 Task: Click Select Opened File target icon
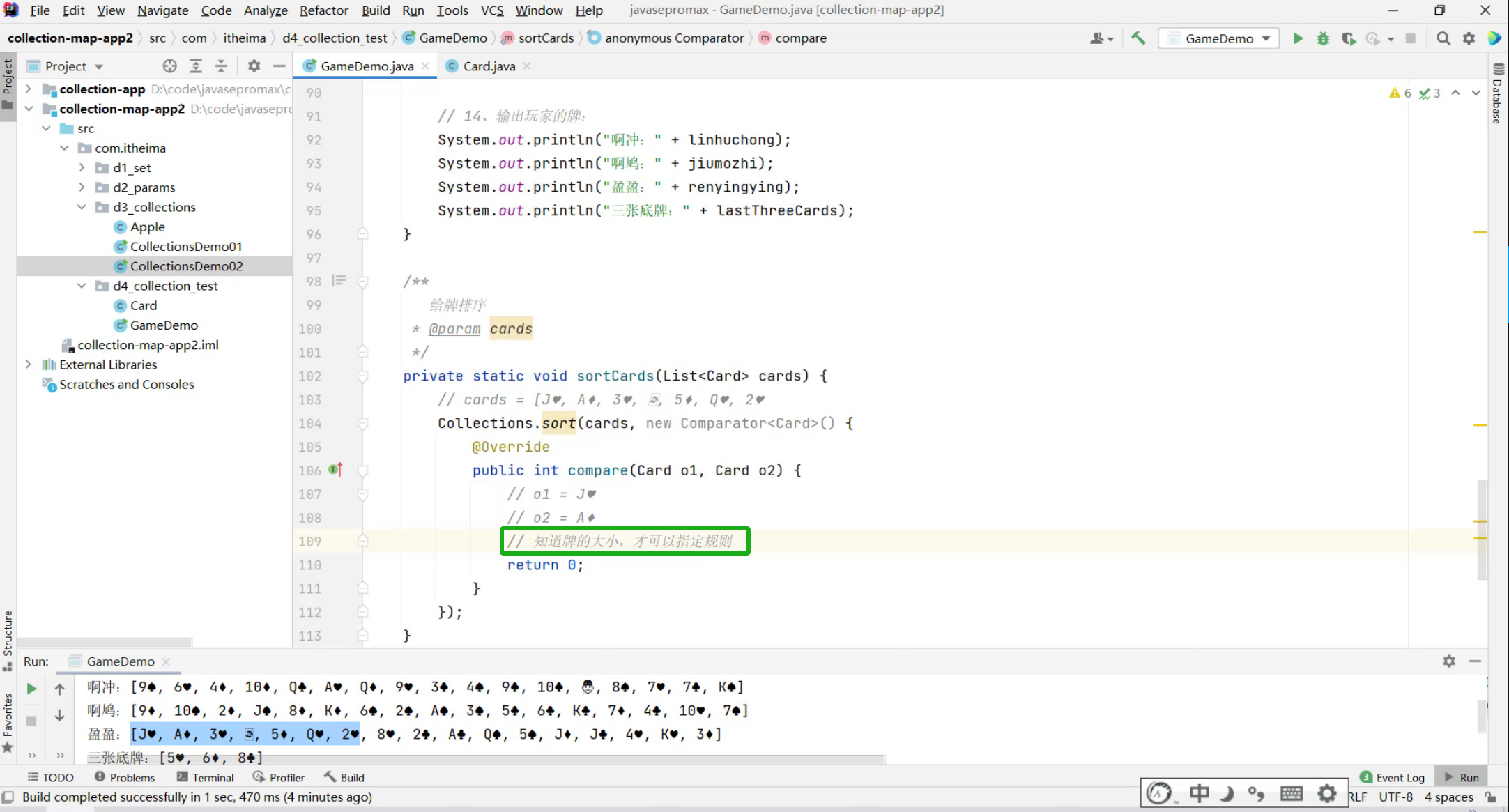[169, 66]
